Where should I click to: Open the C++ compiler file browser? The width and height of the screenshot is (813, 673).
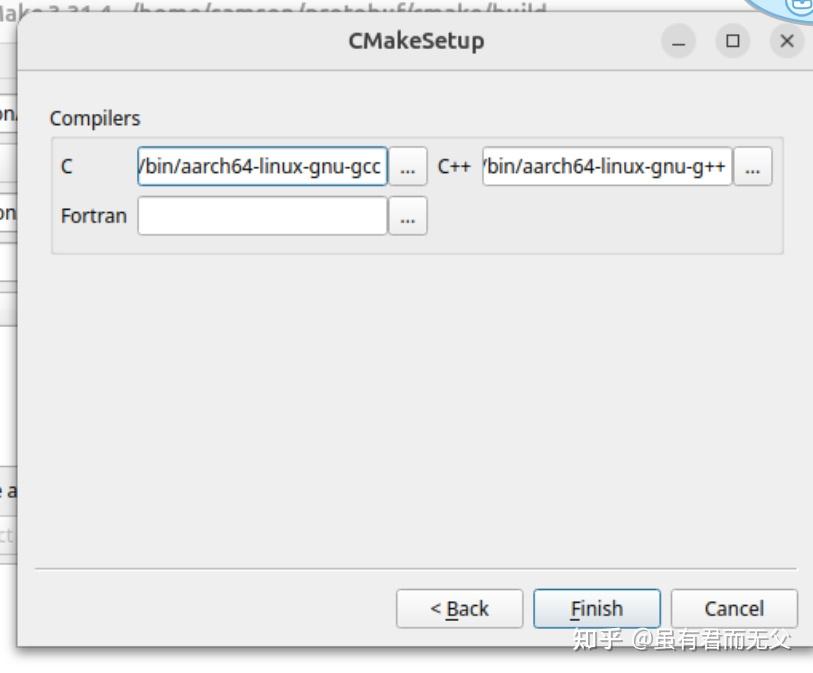point(752,167)
